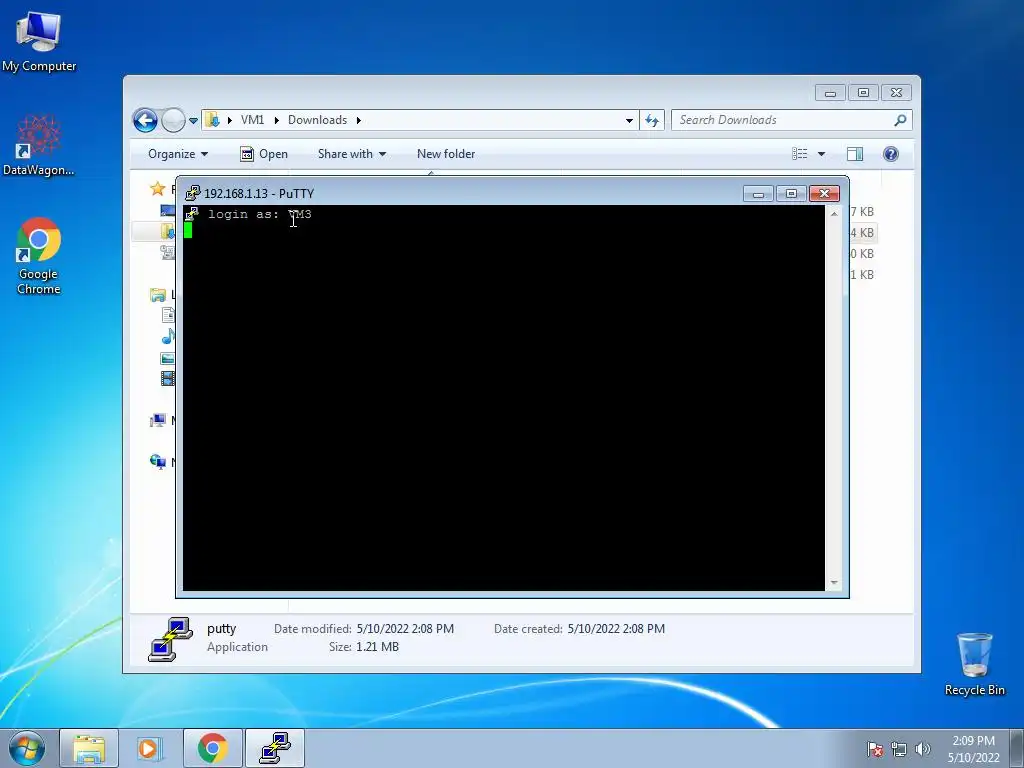The height and width of the screenshot is (768, 1024).
Task: Open Explorer help button
Action: click(891, 154)
